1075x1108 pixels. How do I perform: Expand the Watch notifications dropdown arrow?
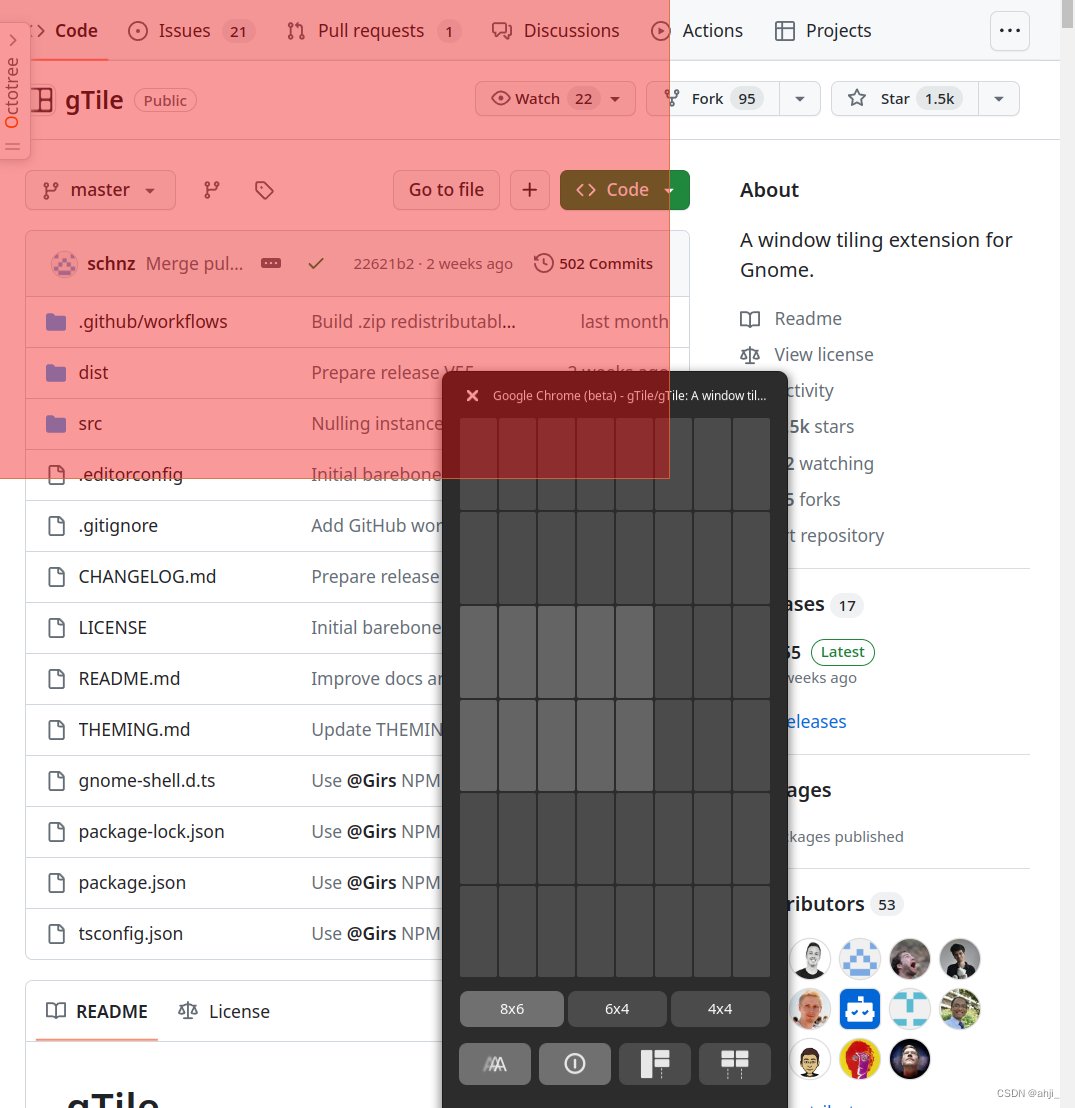616,99
